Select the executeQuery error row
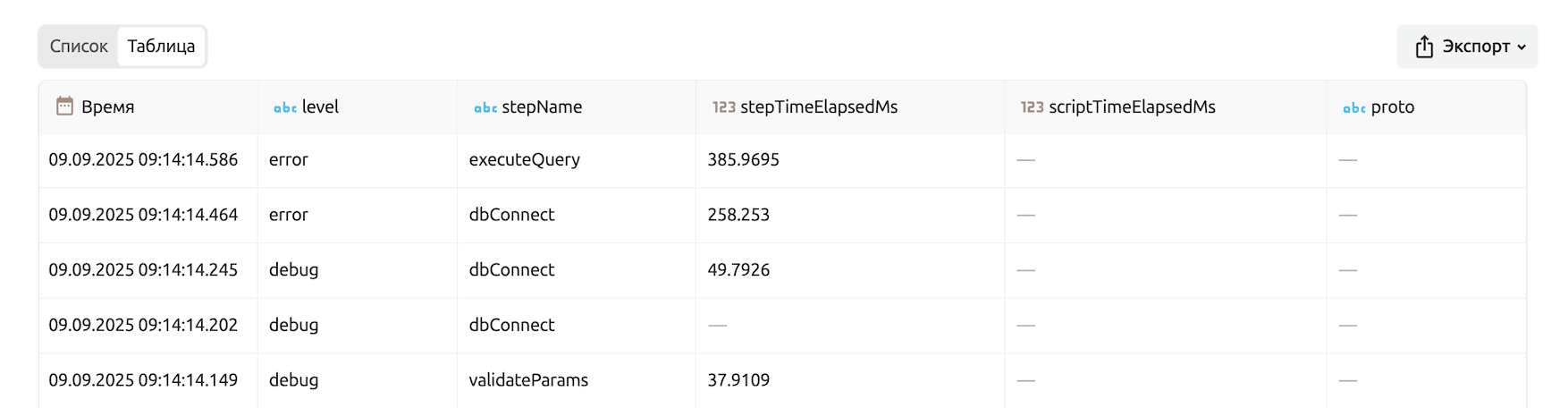Image resolution: width=1568 pixels, height=408 pixels. coord(524,160)
